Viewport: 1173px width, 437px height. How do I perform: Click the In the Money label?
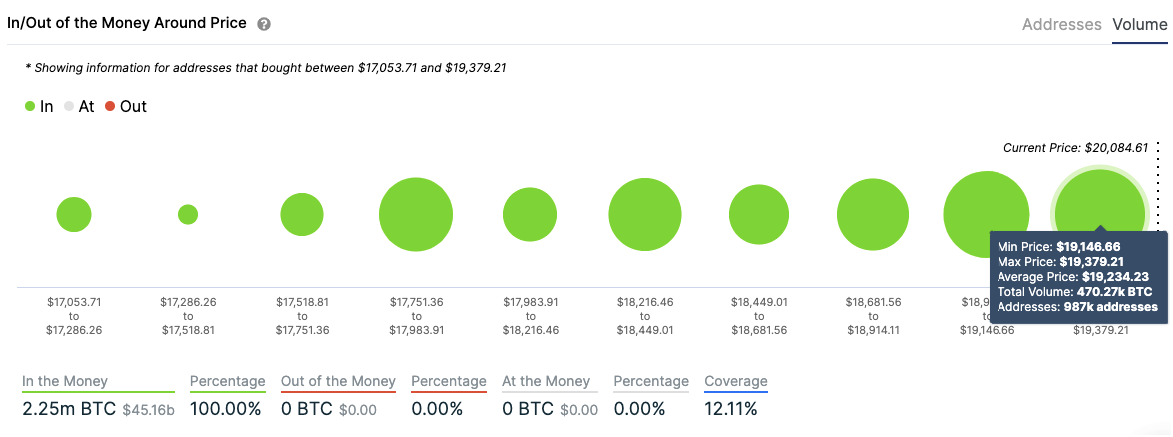[65, 381]
